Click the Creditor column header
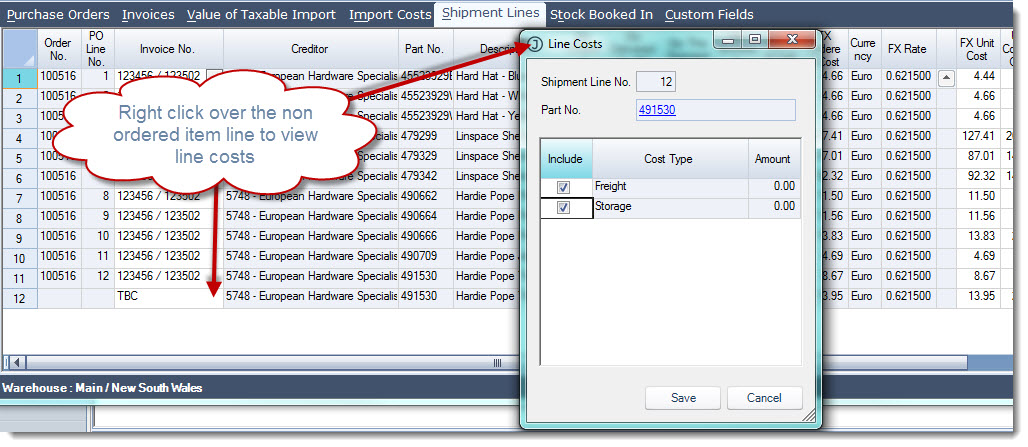 tap(310, 49)
